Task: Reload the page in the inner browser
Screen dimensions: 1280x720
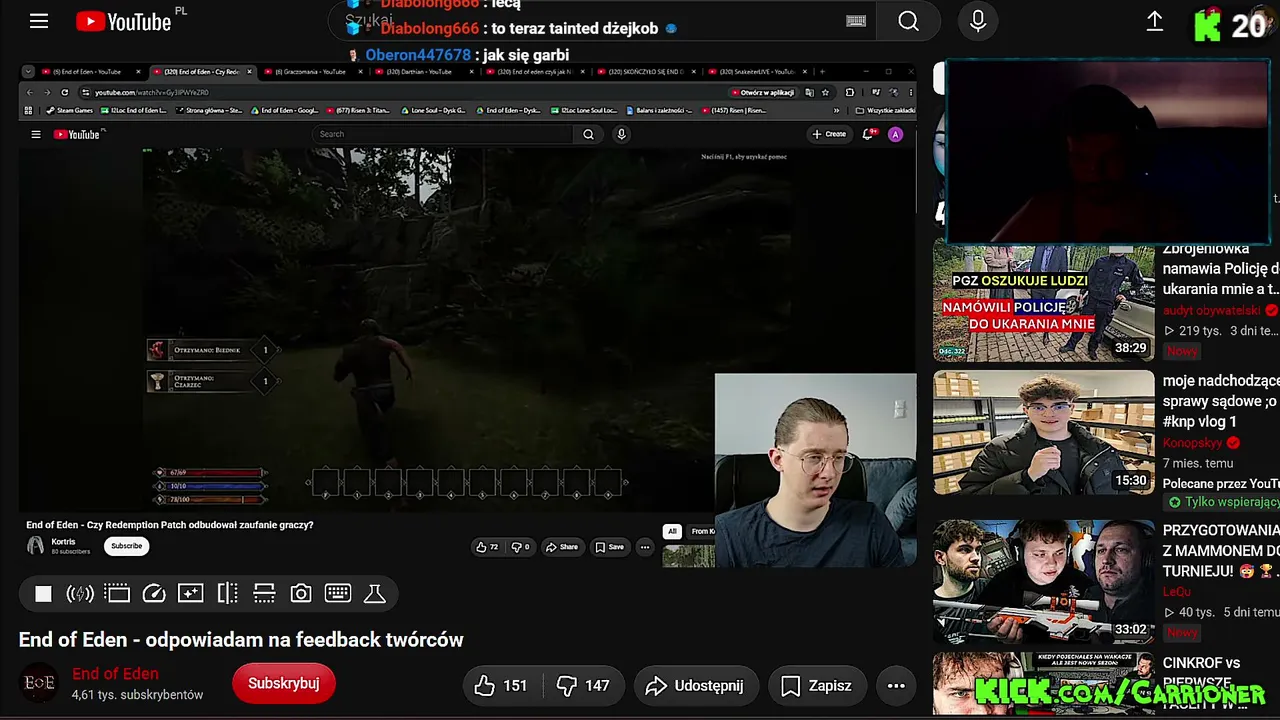Action: coord(64,92)
